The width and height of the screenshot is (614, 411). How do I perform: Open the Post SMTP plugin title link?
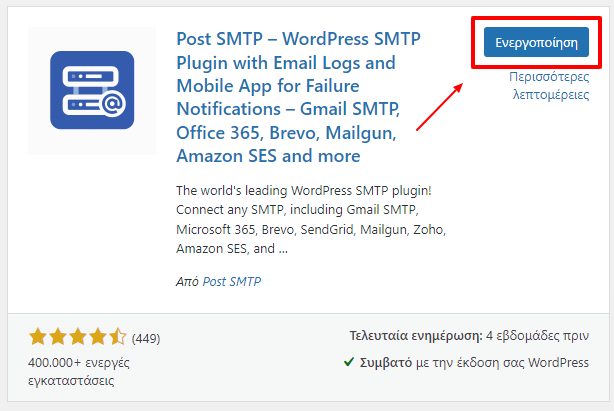(299, 97)
